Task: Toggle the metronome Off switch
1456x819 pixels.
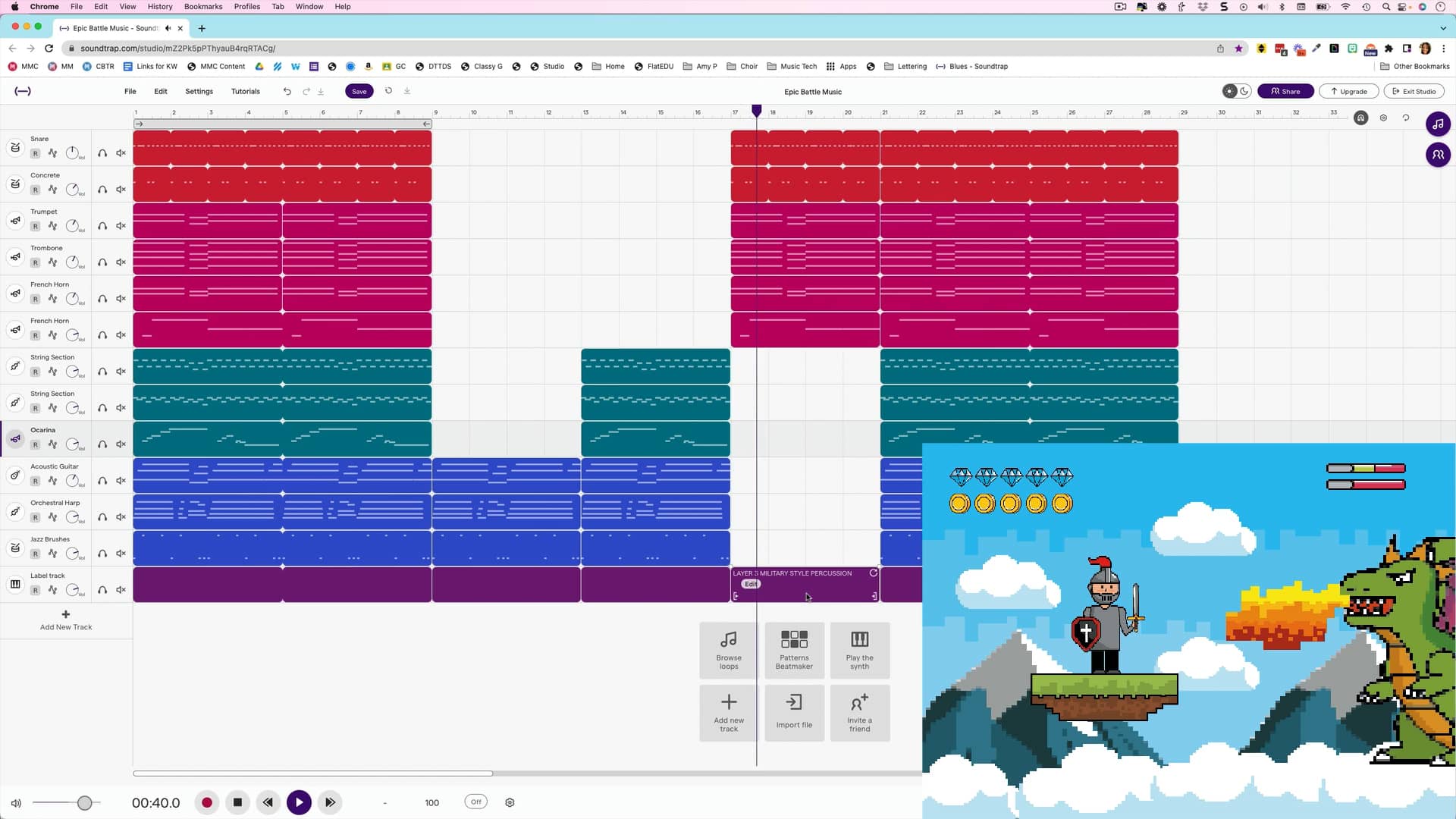Action: point(475,802)
